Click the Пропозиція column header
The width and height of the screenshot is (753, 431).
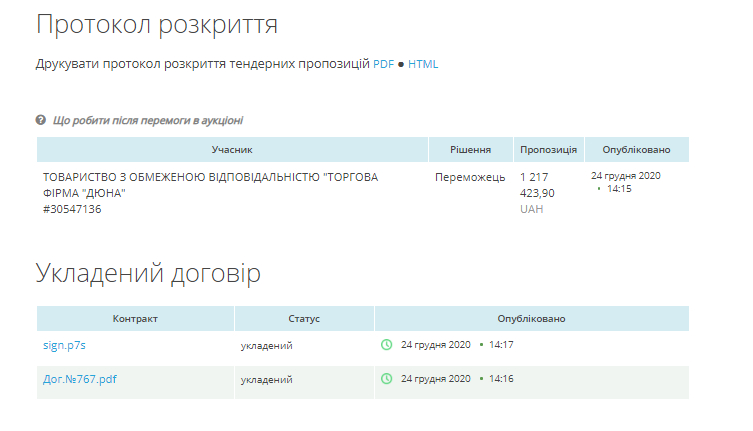(x=548, y=150)
